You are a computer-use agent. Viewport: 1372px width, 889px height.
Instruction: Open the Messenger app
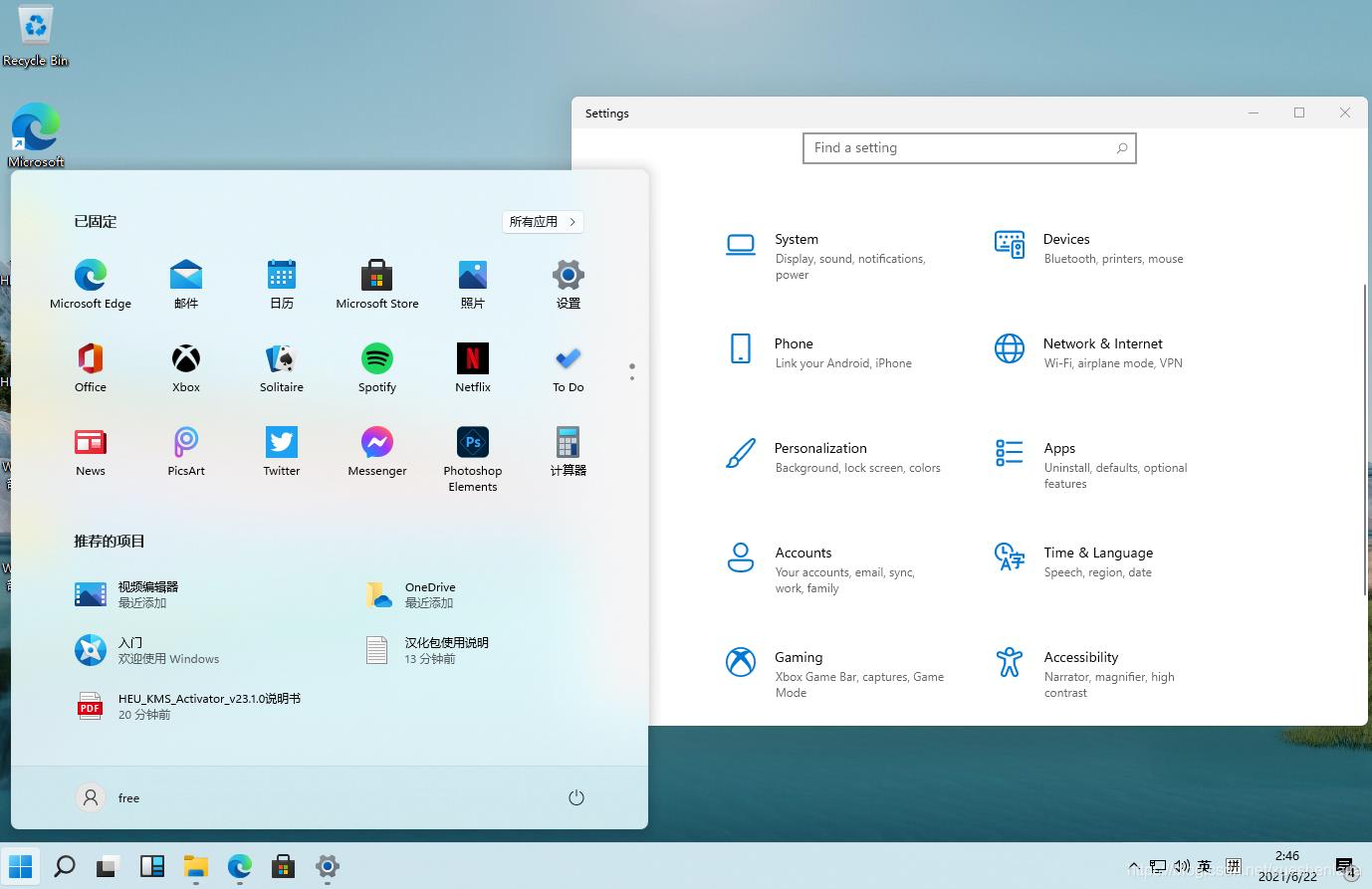point(377,451)
